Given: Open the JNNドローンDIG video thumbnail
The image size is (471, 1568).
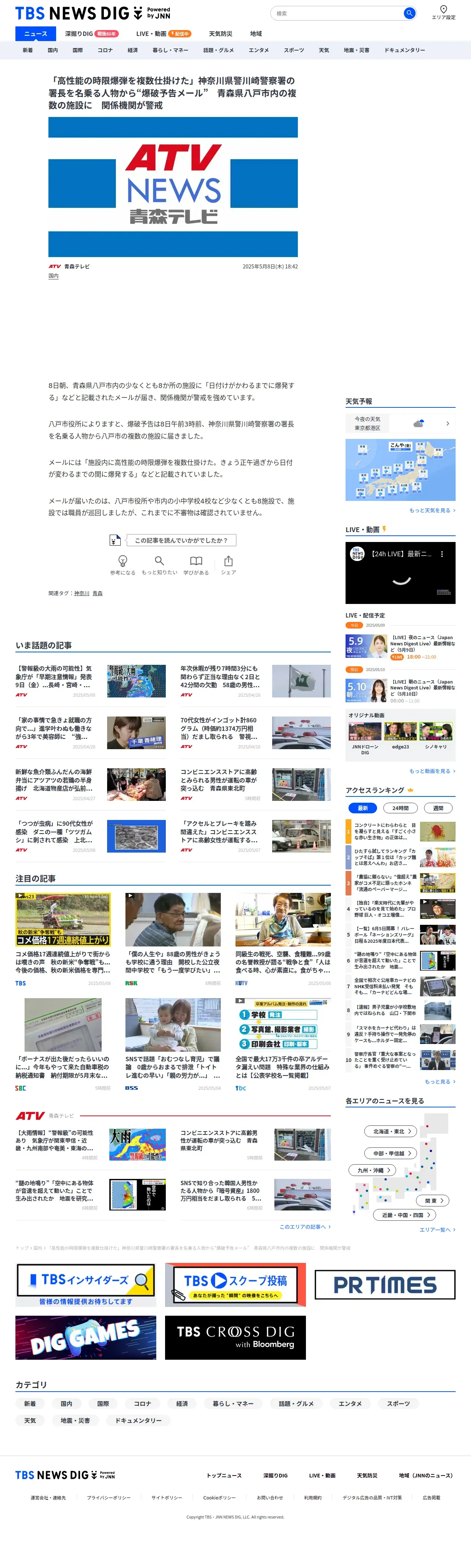Looking at the screenshot, I should (x=365, y=731).
